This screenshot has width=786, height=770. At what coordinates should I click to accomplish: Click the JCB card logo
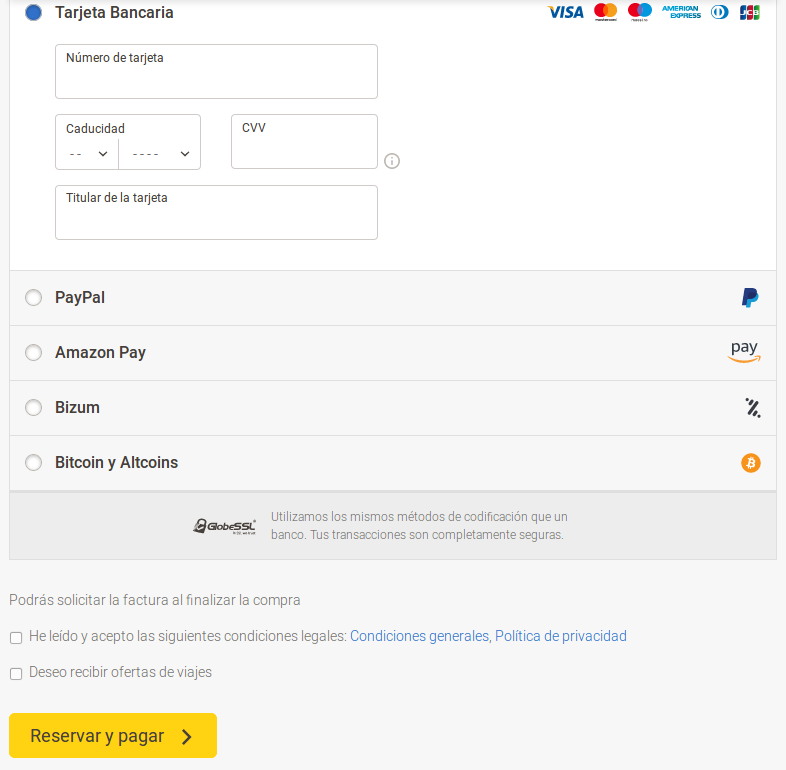pyautogui.click(x=749, y=13)
